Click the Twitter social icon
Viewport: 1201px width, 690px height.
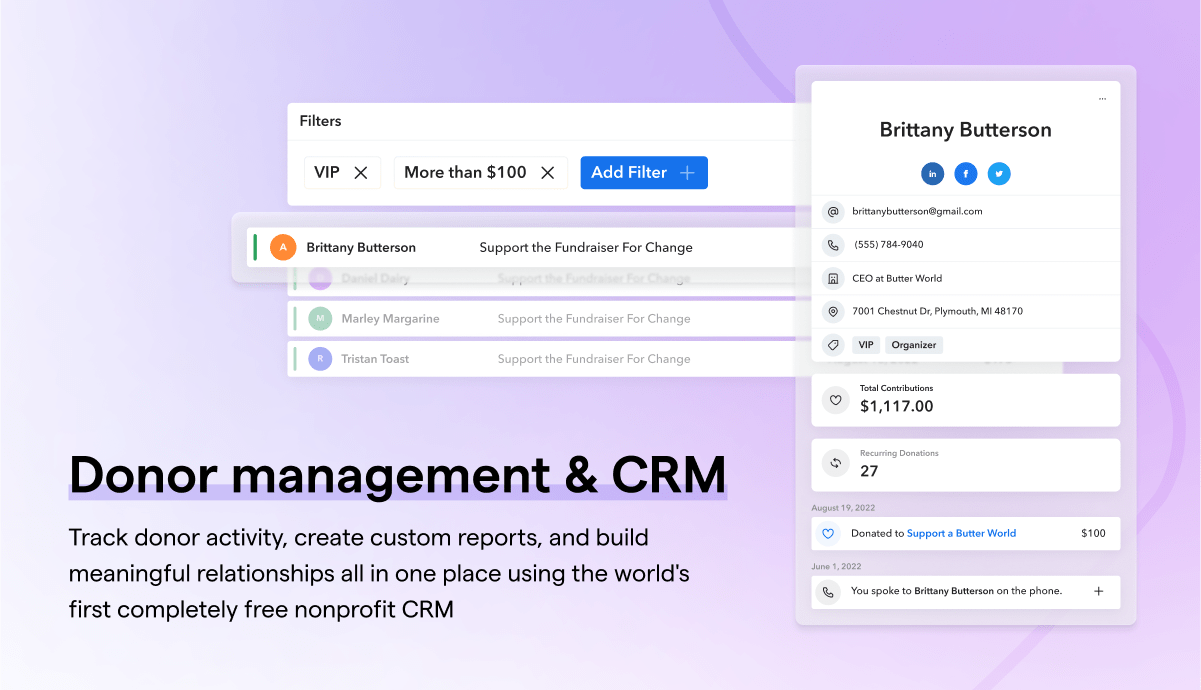[999, 174]
